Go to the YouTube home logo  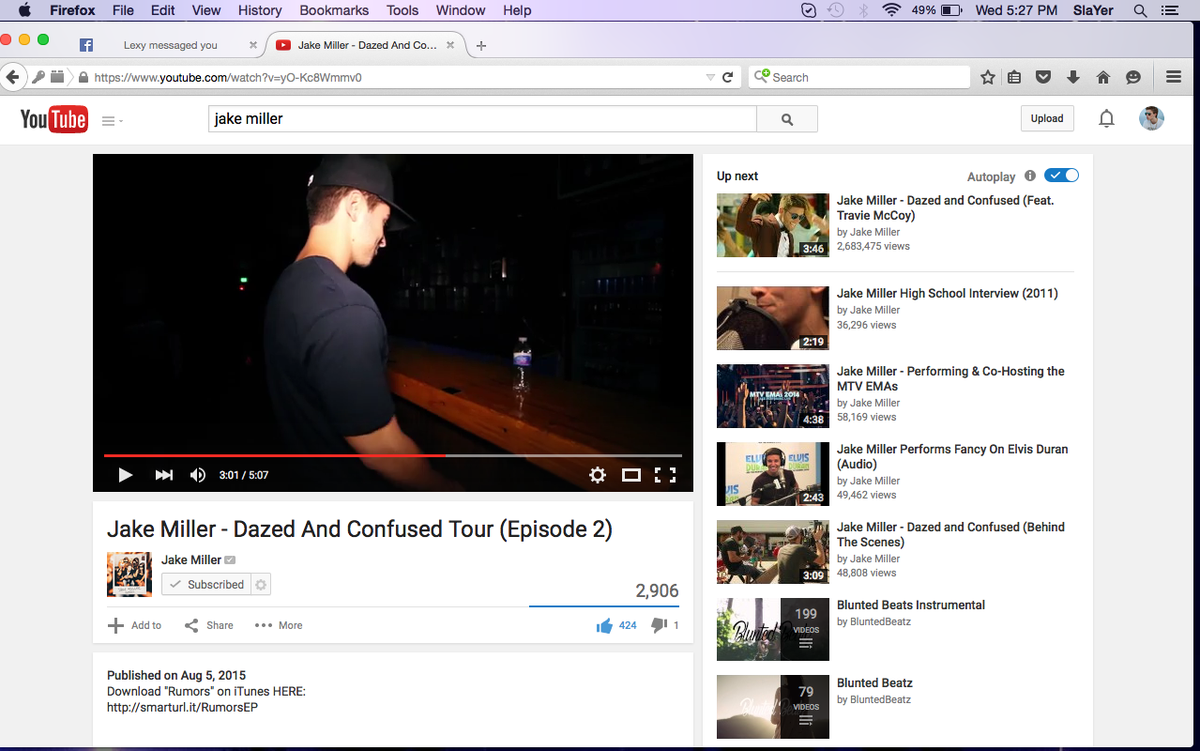54,120
